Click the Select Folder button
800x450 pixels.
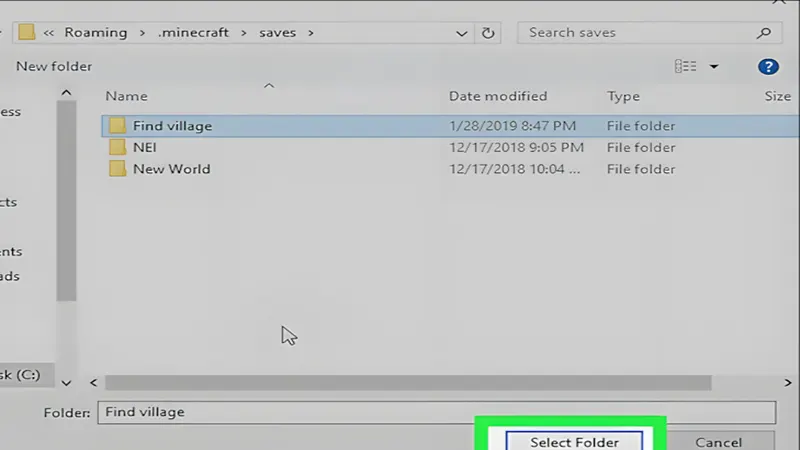point(574,441)
